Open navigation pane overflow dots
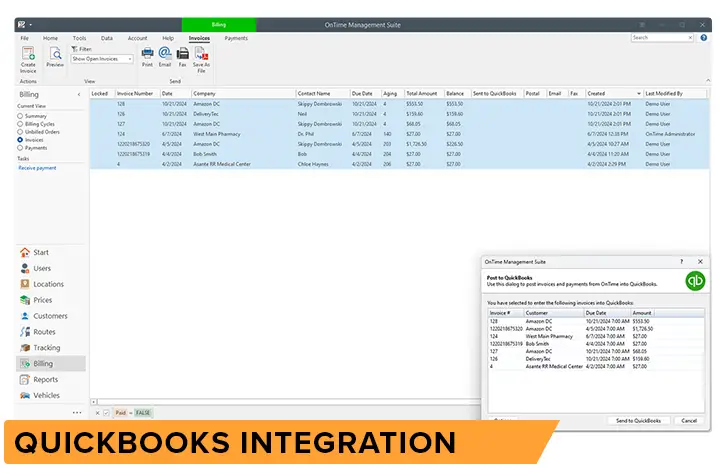This screenshot has width=720, height=468. [77, 412]
